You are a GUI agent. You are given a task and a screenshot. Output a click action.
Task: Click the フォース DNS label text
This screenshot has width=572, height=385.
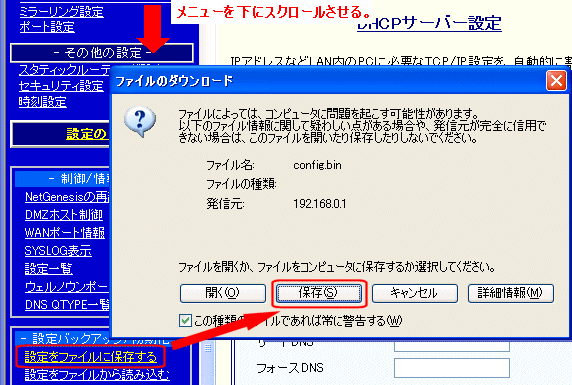pos(290,368)
